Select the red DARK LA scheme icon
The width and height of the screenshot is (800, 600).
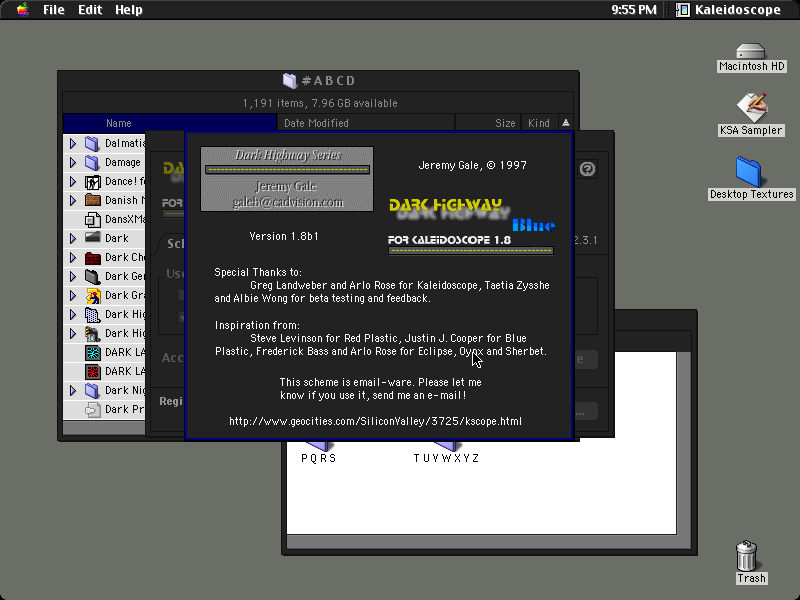(x=92, y=371)
